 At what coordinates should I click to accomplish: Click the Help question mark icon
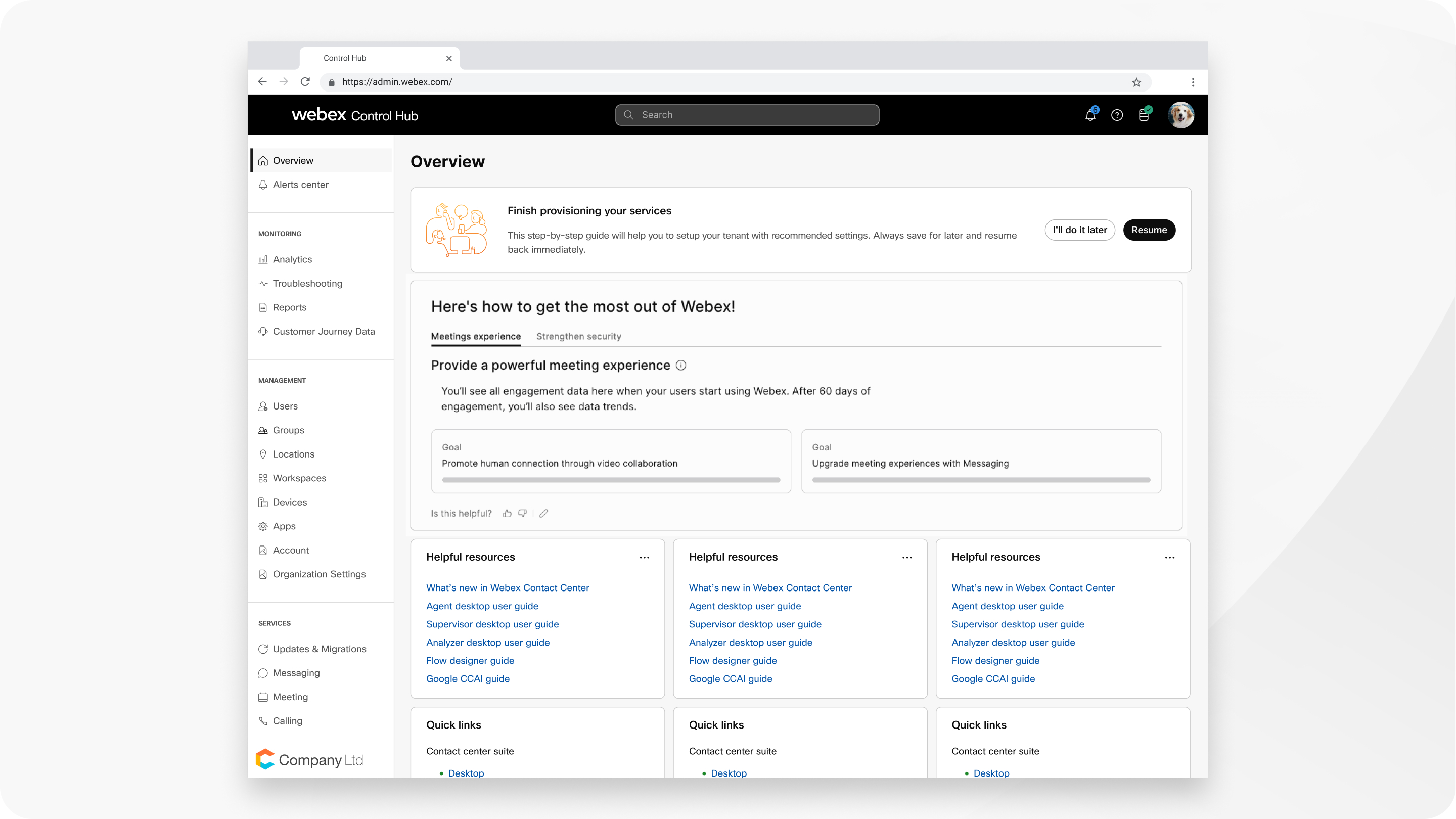click(x=1117, y=114)
